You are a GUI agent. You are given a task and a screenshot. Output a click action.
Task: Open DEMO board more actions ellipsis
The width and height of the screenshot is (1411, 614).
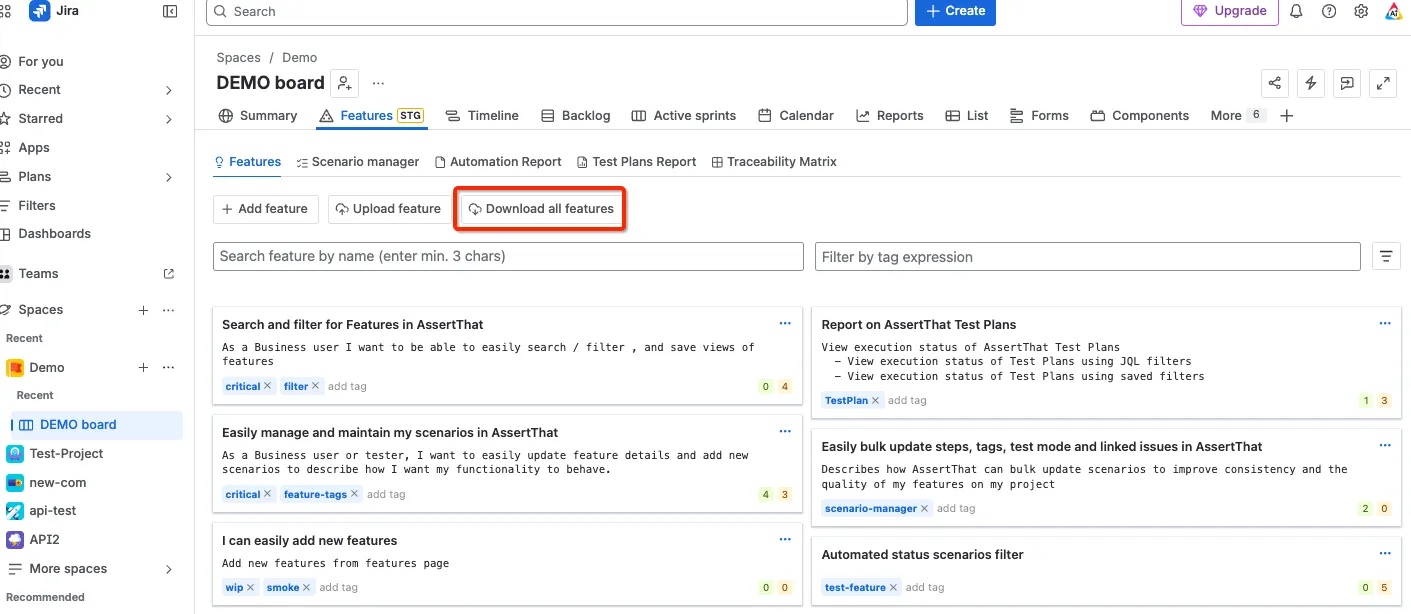click(378, 83)
